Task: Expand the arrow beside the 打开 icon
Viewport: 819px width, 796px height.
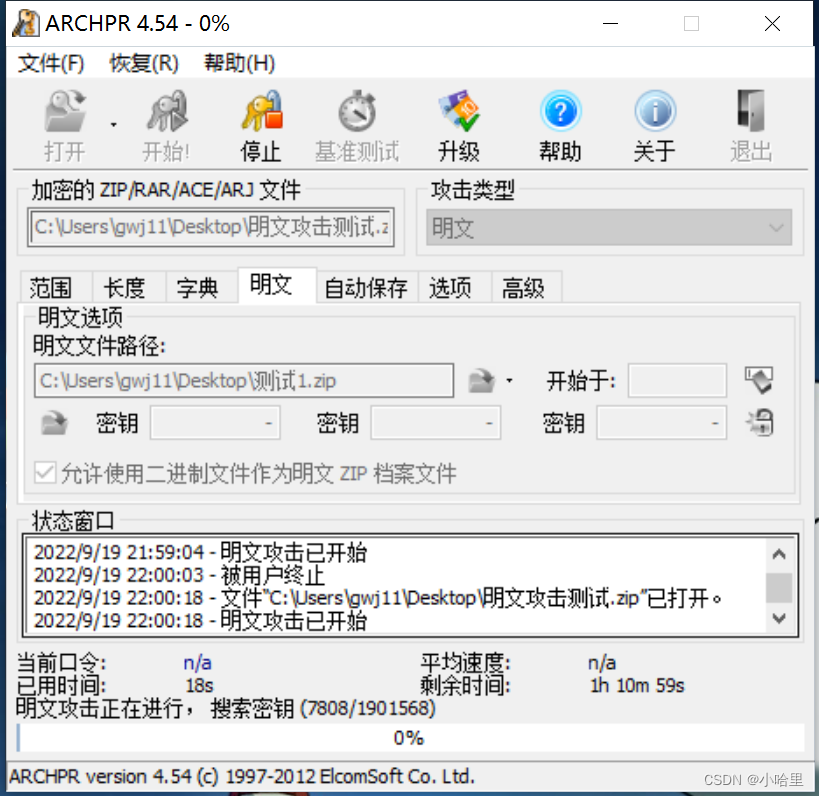Action: 113,125
